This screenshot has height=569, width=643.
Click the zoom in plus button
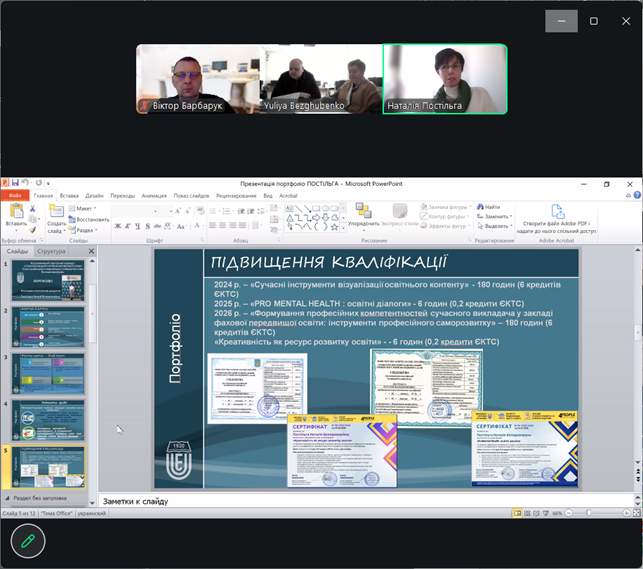click(x=626, y=513)
